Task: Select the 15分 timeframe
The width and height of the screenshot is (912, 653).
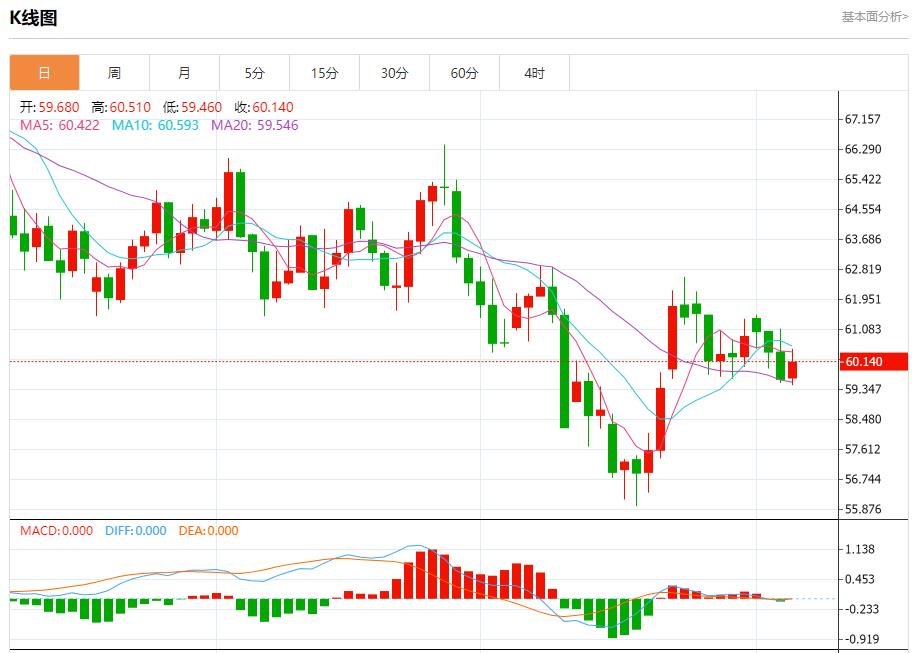Action: point(325,72)
